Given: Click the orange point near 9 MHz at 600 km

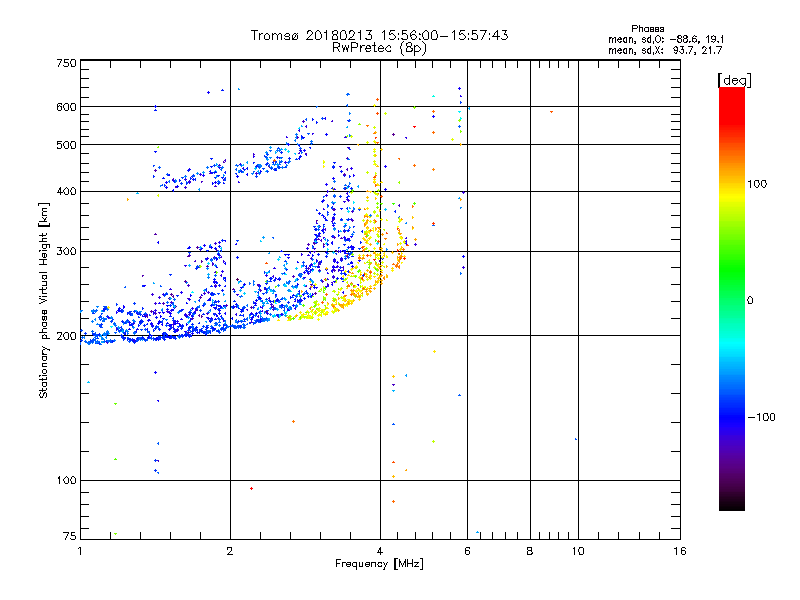Looking at the screenshot, I should click(x=552, y=112).
